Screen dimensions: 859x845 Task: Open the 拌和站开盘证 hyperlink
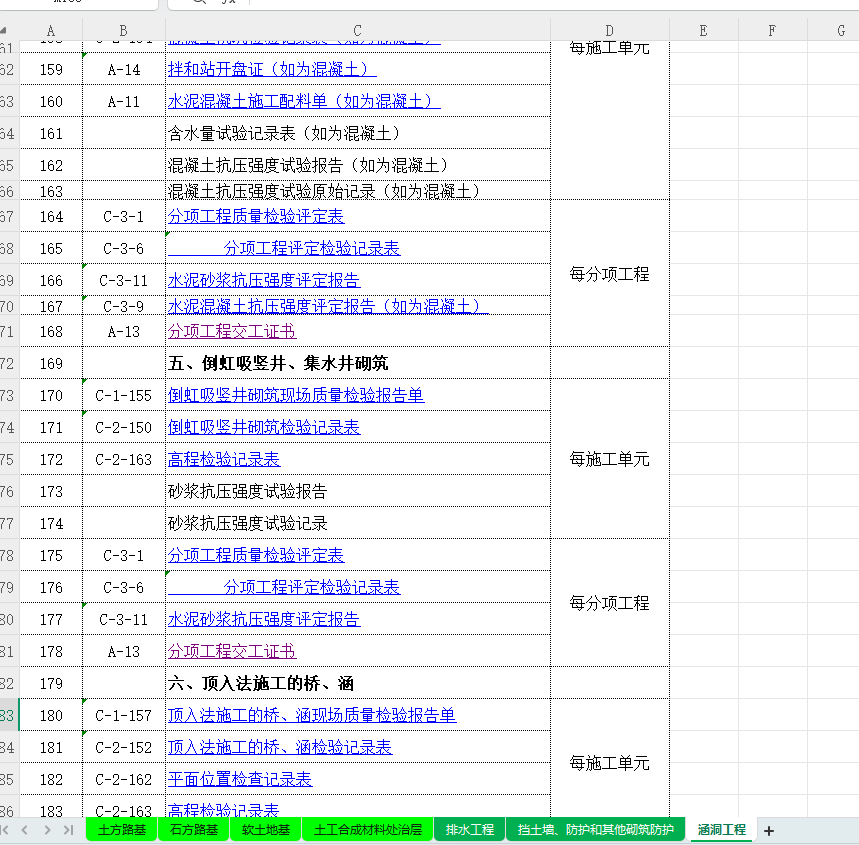[272, 70]
